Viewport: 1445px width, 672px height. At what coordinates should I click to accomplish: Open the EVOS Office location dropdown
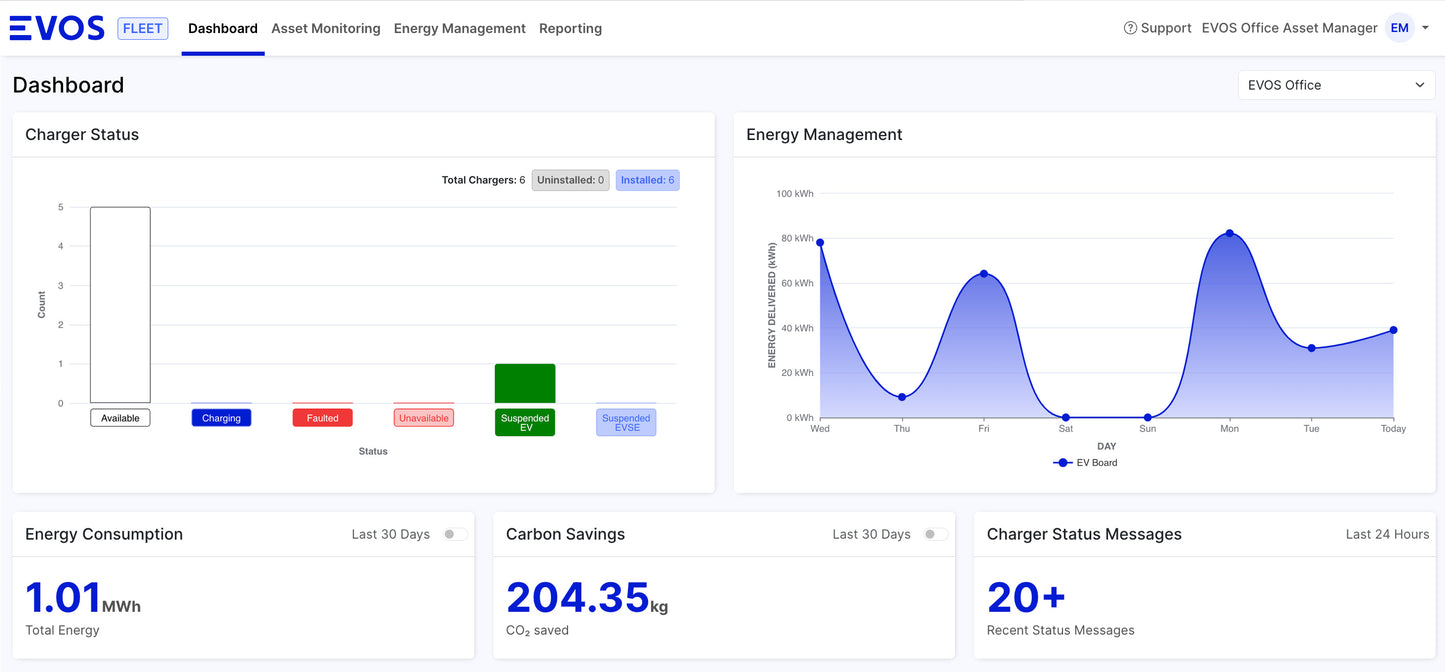point(1336,85)
